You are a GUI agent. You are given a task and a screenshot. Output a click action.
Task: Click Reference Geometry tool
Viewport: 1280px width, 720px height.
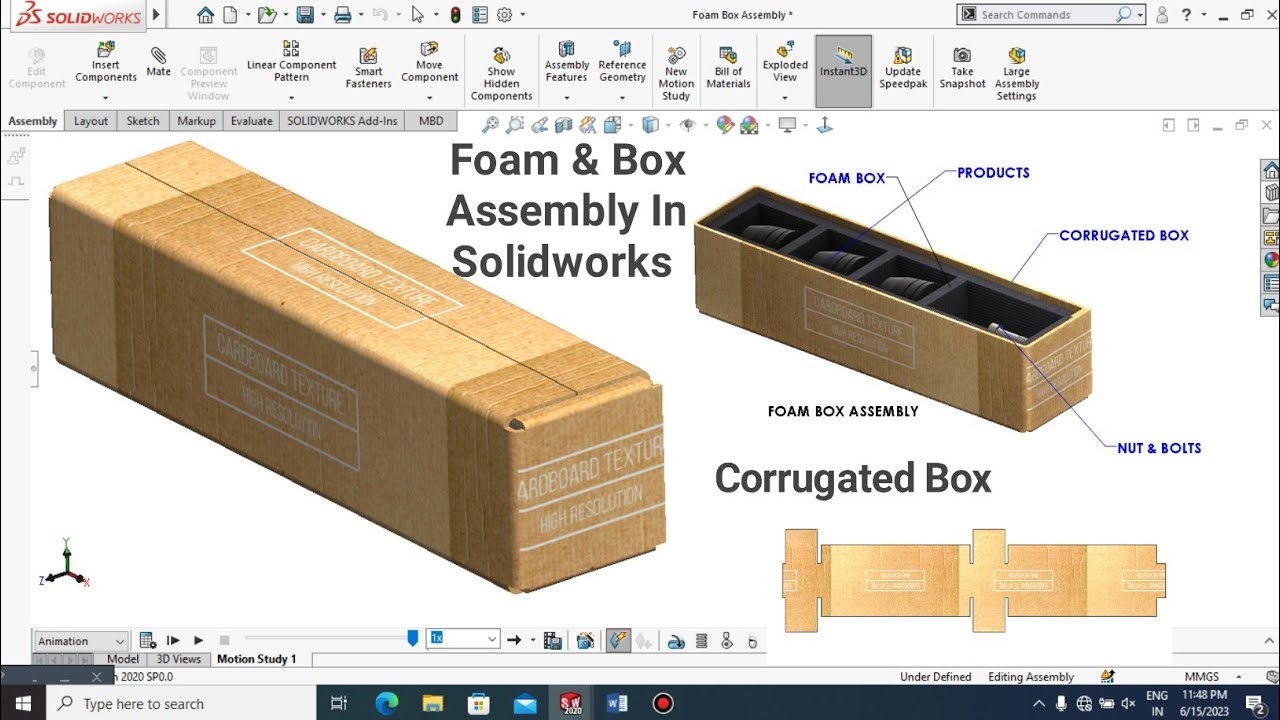coord(622,62)
